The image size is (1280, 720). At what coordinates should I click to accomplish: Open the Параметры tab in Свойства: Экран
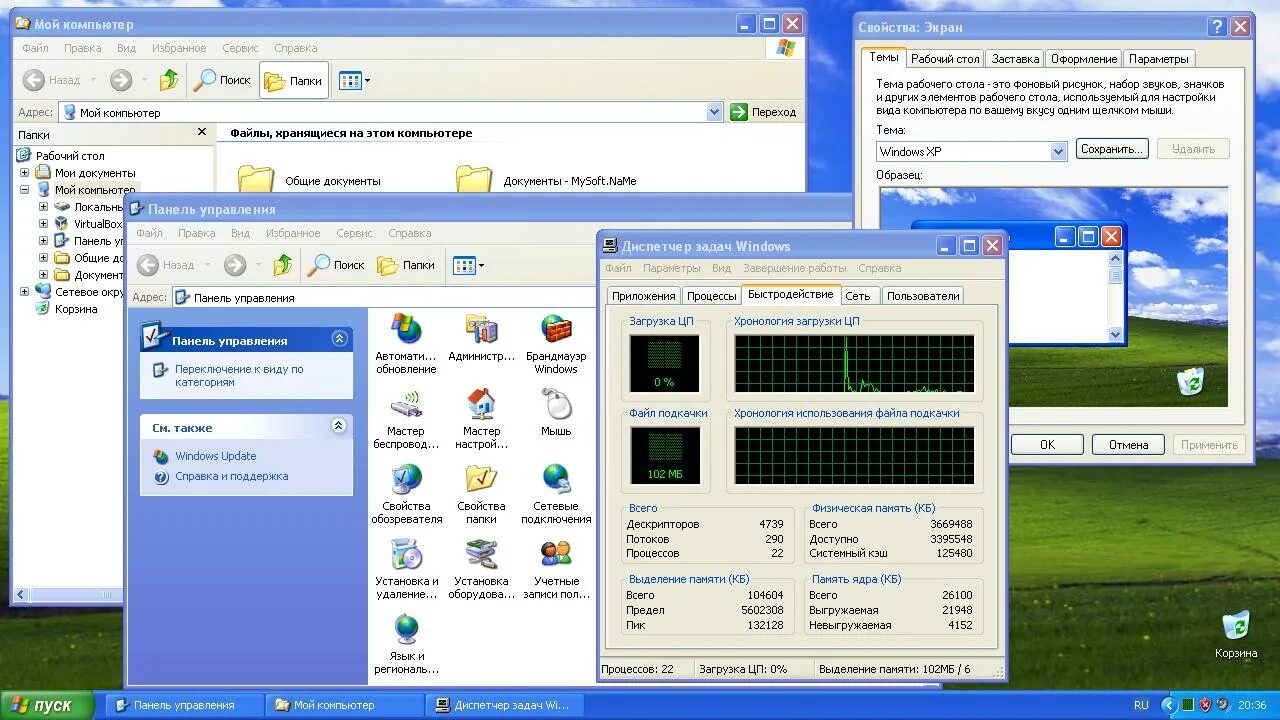tap(1159, 59)
